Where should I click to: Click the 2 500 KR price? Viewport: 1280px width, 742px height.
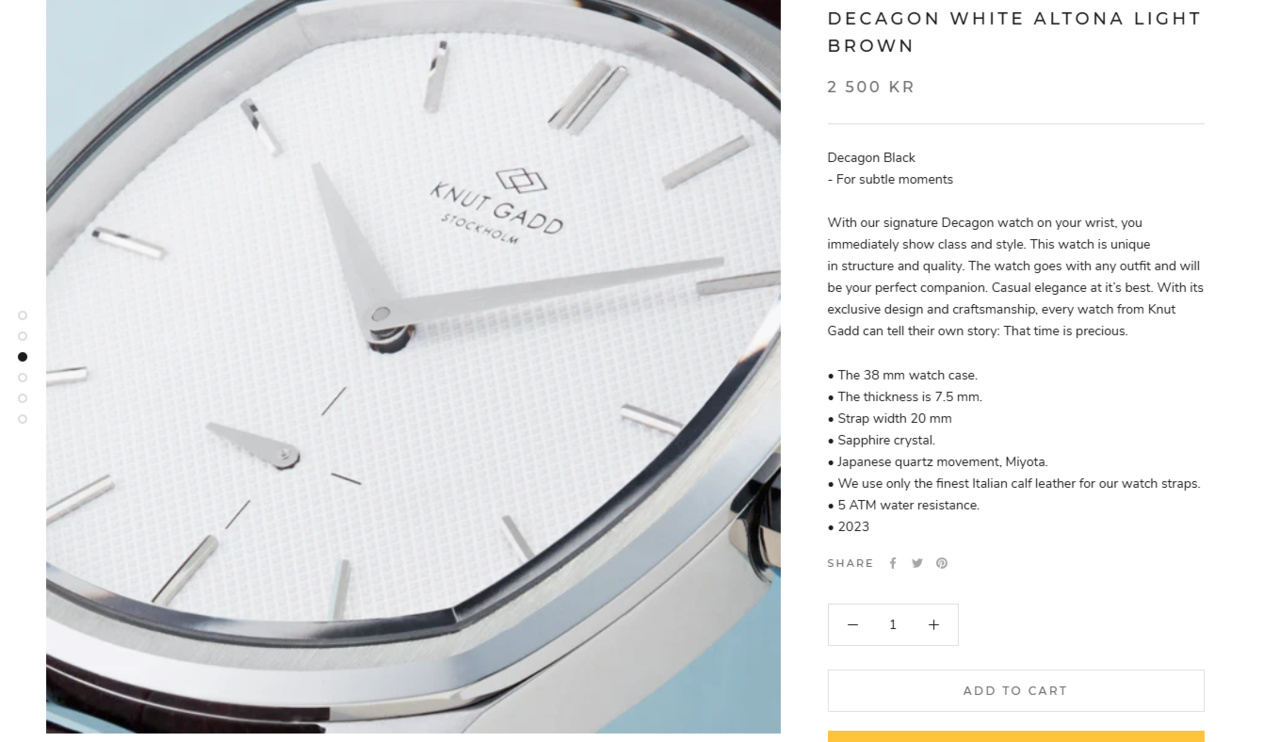pyautogui.click(x=871, y=87)
